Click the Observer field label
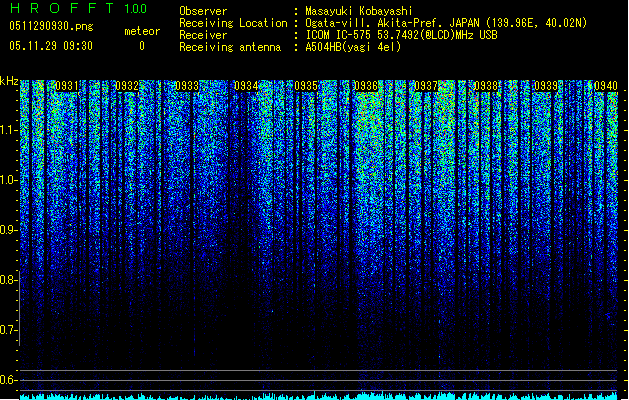The image size is (629, 400). pos(203,11)
